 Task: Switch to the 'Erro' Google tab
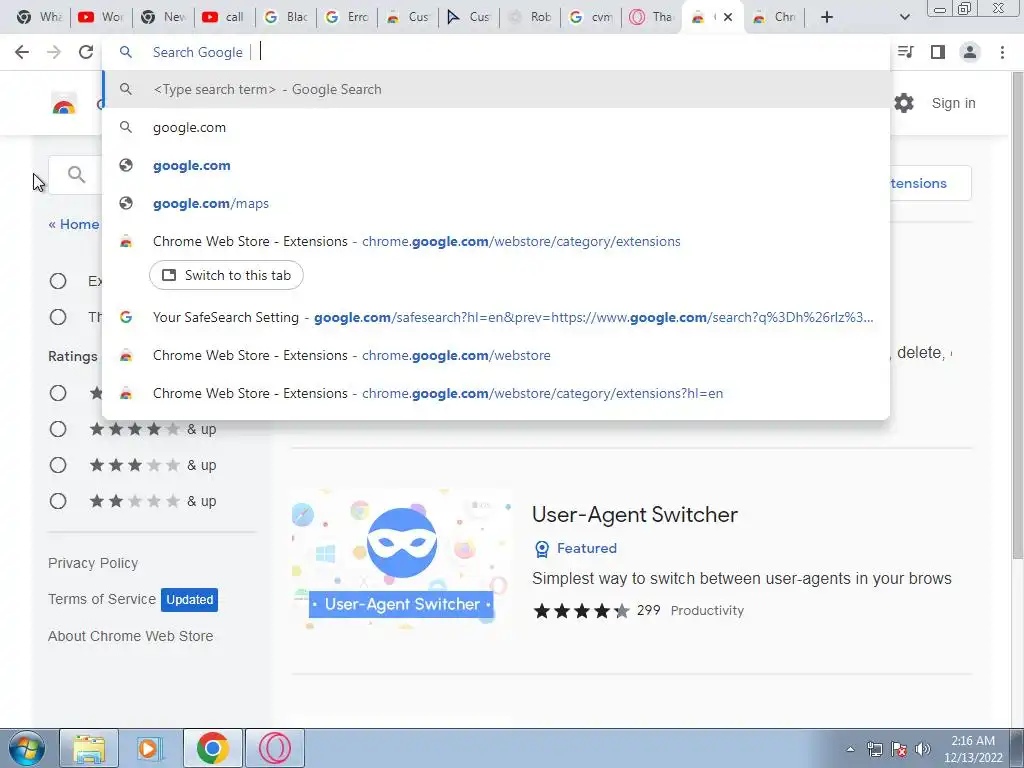pos(347,17)
